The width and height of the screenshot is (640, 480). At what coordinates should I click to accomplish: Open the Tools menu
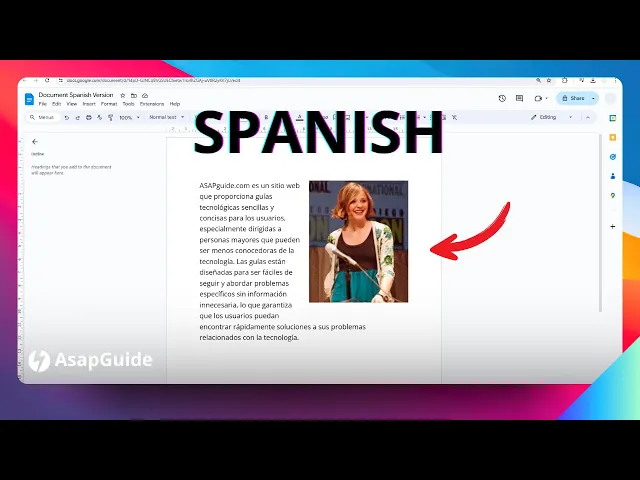click(129, 104)
